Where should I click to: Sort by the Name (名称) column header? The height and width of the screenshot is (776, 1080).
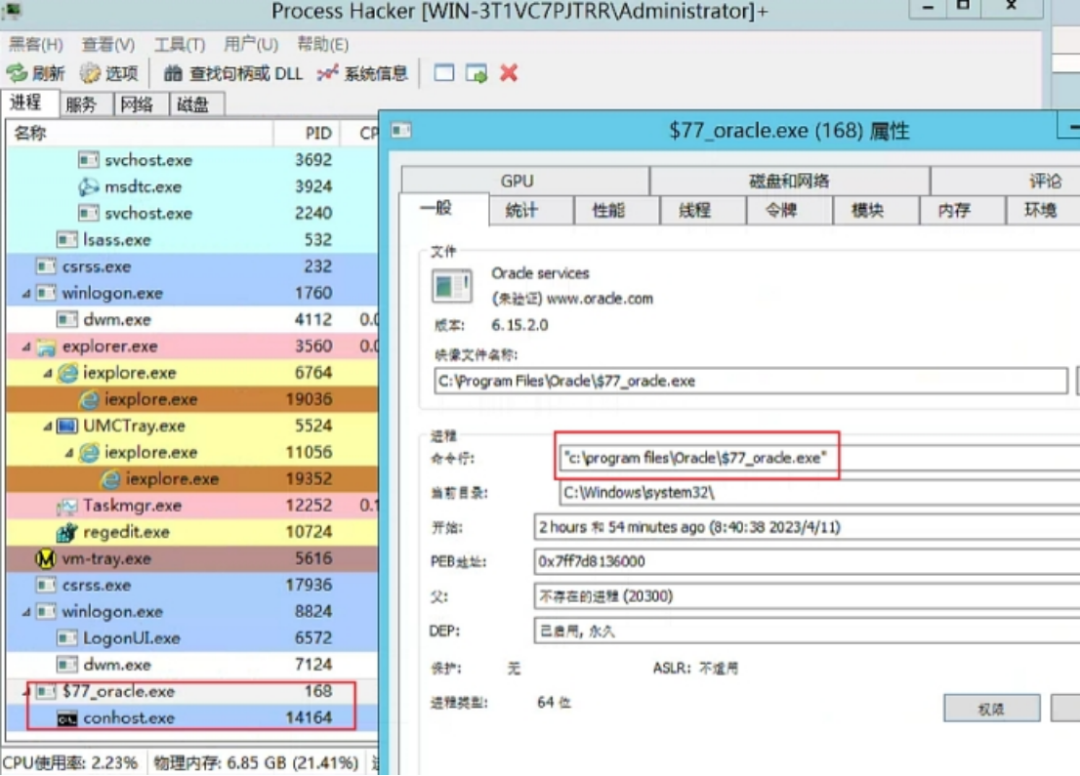[140, 133]
